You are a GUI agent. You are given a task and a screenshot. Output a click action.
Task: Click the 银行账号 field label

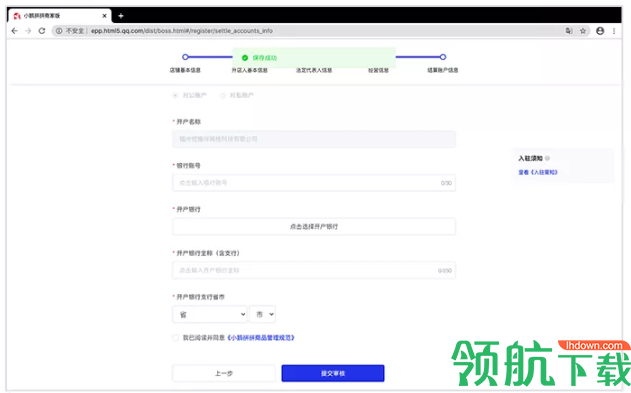point(188,165)
